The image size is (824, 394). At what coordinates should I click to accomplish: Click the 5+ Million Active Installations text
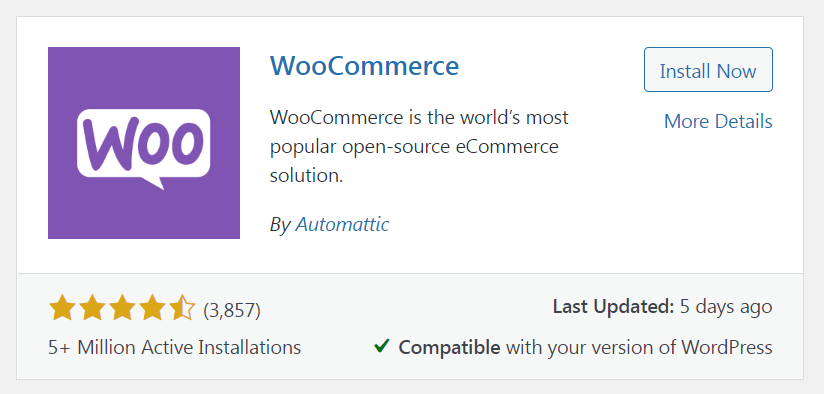point(174,347)
